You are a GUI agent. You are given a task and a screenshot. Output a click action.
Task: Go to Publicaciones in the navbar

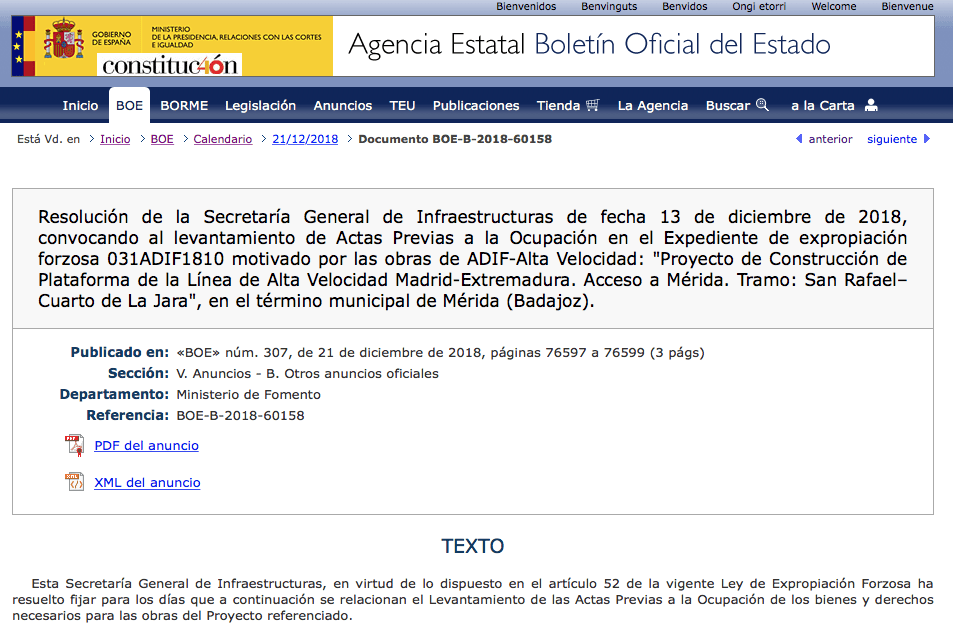click(x=476, y=105)
